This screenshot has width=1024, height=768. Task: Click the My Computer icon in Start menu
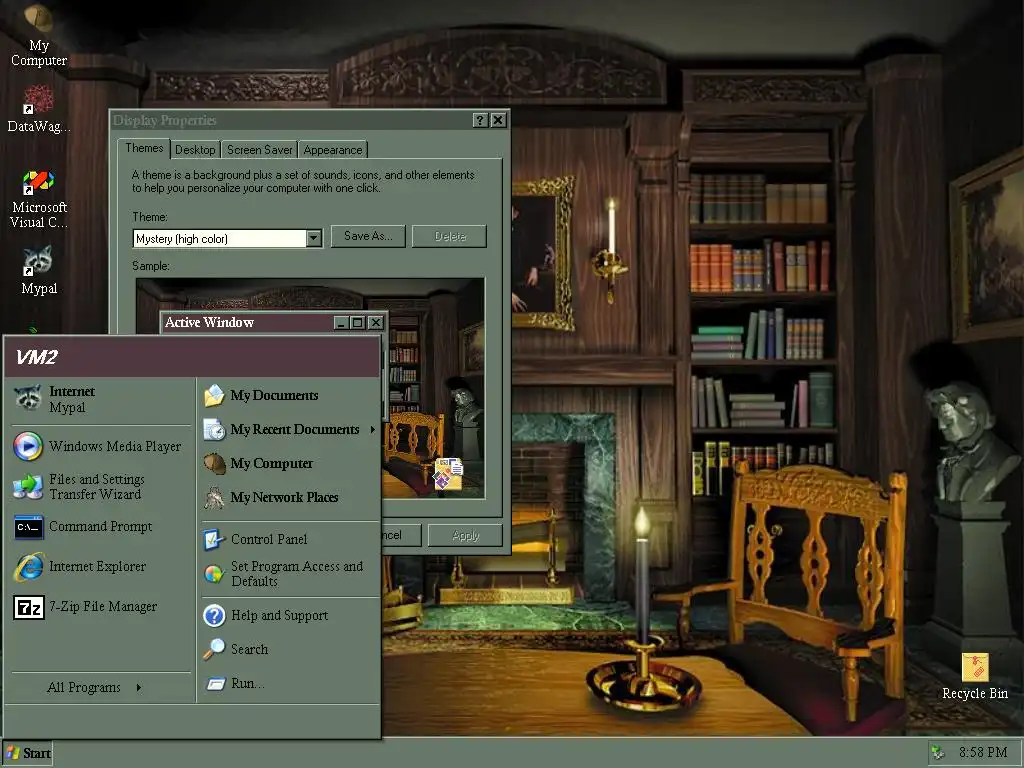214,464
